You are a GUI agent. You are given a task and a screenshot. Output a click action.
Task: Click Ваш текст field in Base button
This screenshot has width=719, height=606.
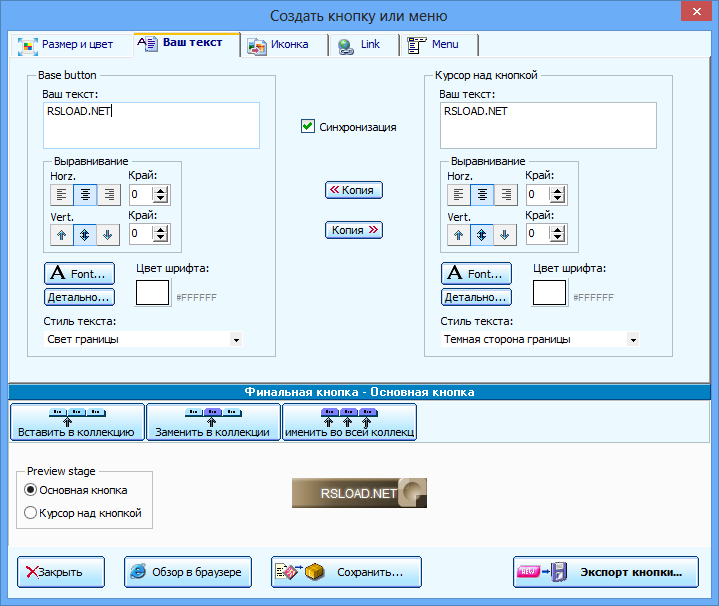151,126
